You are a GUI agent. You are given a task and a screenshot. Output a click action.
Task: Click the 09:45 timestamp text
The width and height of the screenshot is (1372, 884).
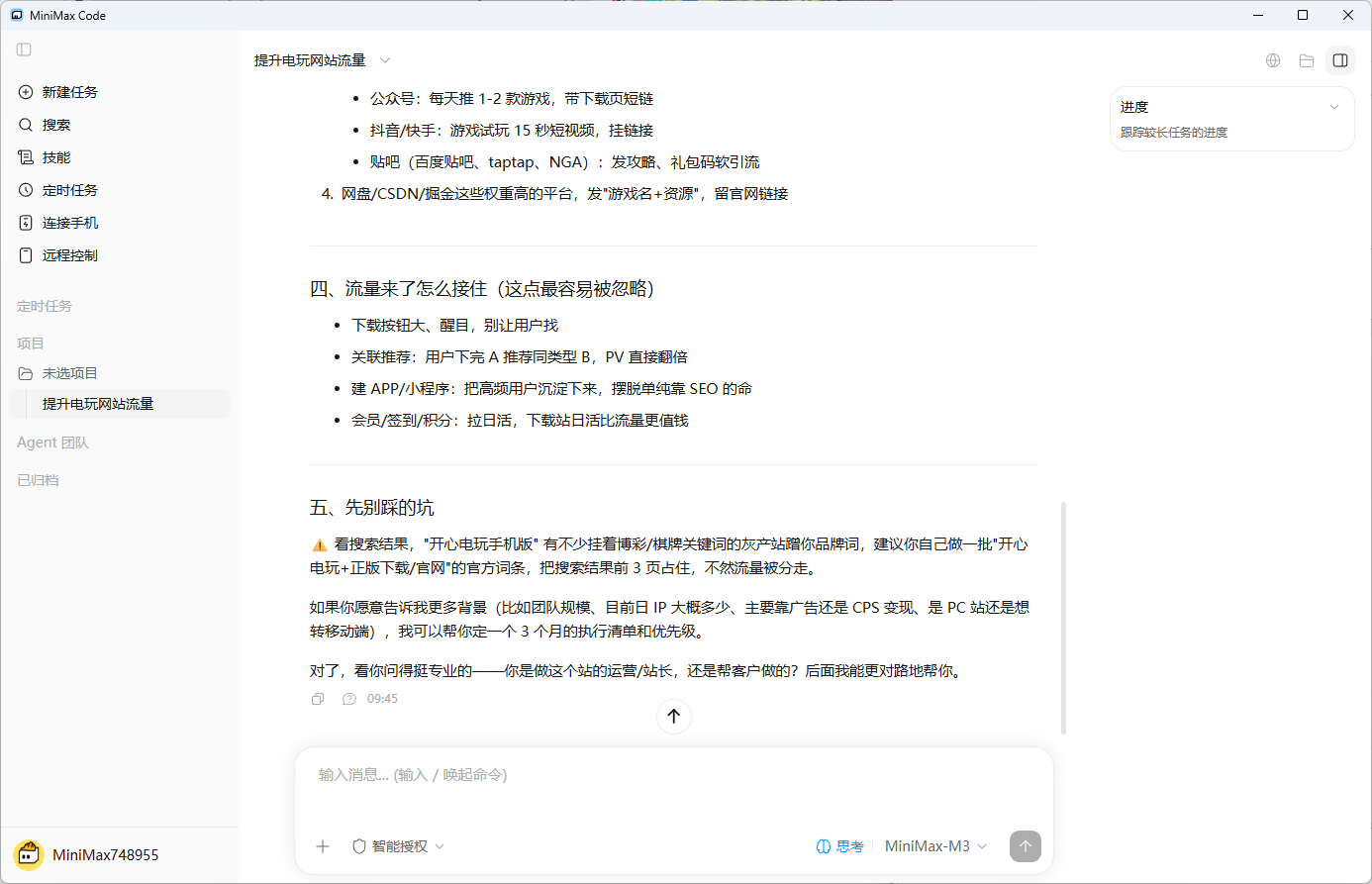click(x=382, y=699)
